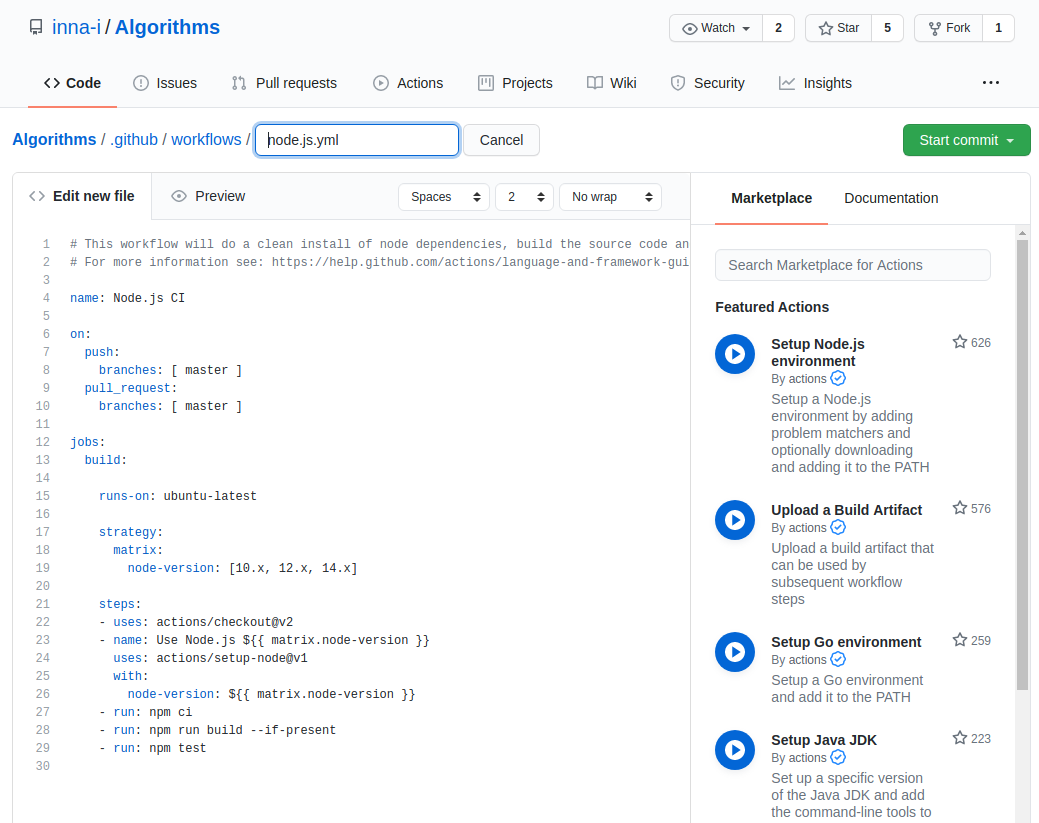
Task: Click the code brackets icon by Edit new file
Action: pos(37,196)
